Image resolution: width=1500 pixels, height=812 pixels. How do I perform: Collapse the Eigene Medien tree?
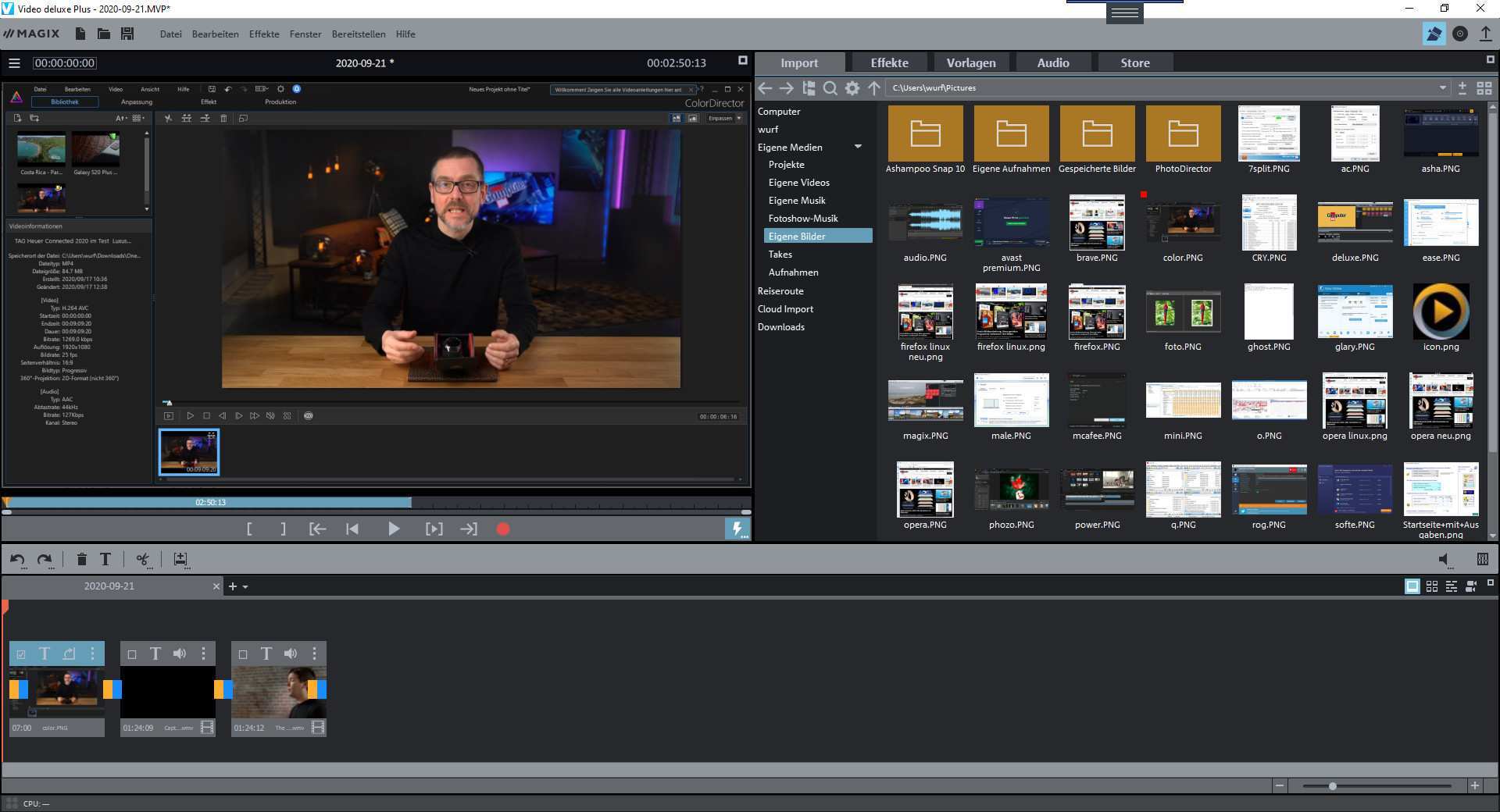[x=858, y=147]
